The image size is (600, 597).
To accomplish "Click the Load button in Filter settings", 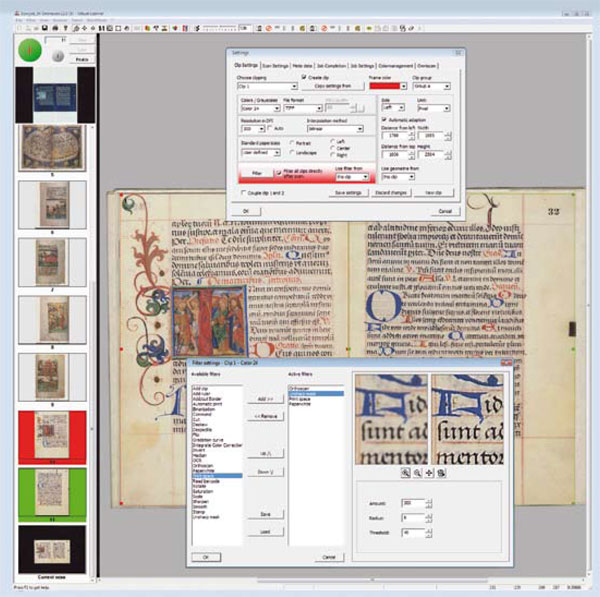I will [265, 532].
